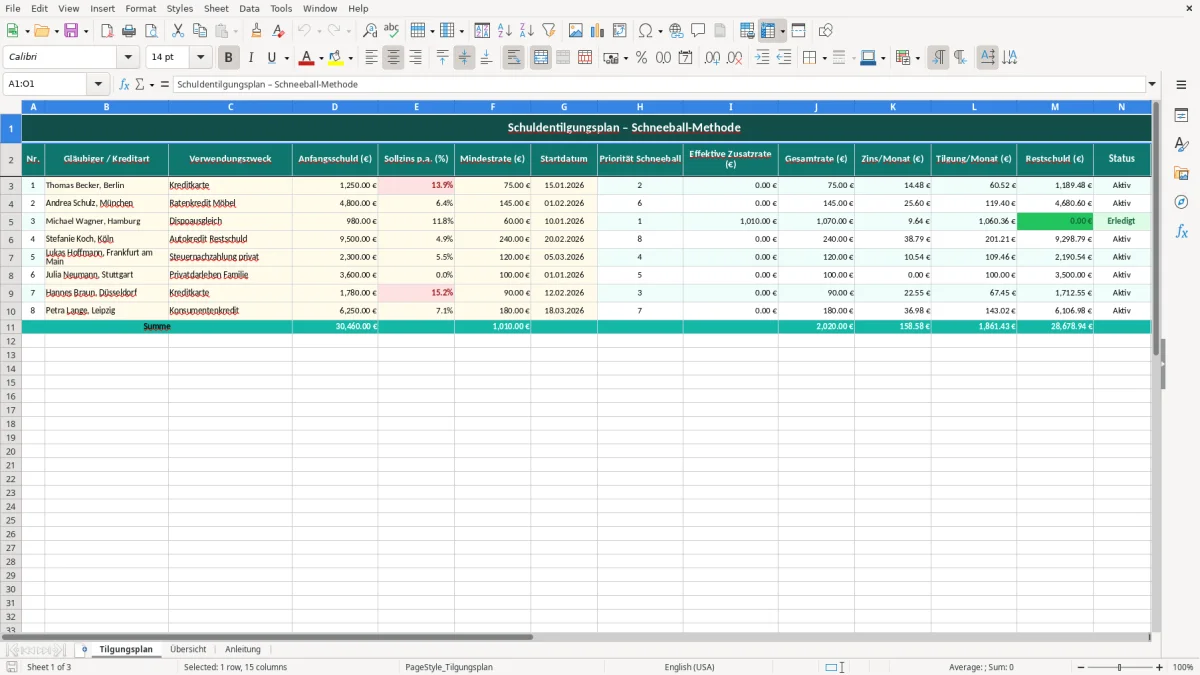Click the Export as PDF icon
The height and width of the screenshot is (675, 1200).
(107, 31)
